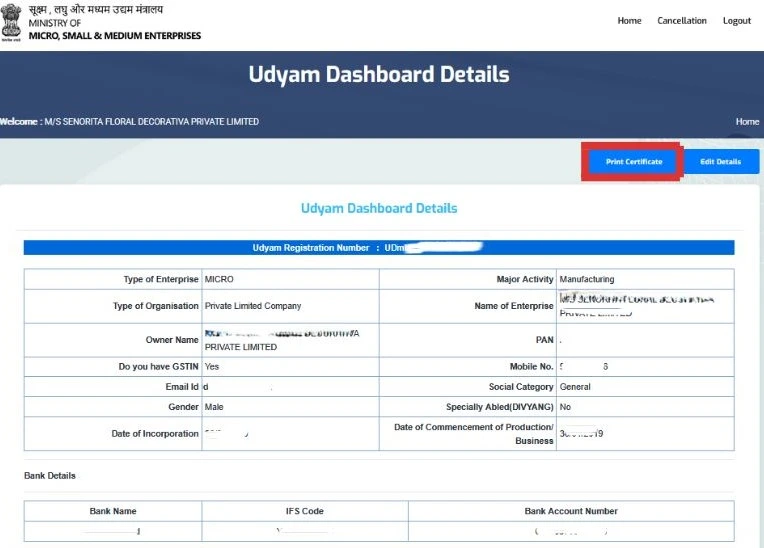Viewport: 764px width, 548px height.
Task: Click the 'Gender' label
Action: pyautogui.click(x=183, y=407)
